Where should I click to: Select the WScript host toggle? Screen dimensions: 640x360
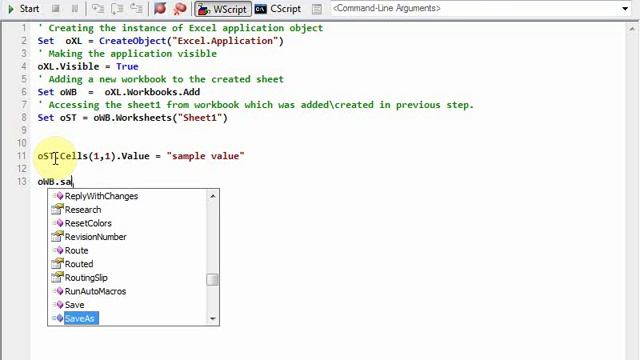[222, 9]
